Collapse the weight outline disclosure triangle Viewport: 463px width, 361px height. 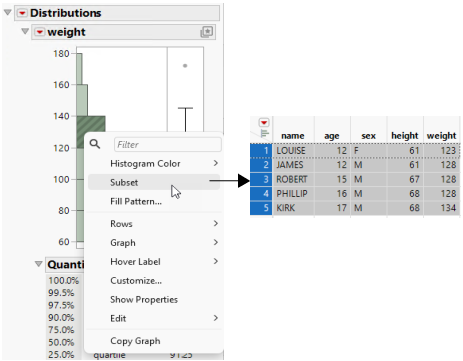(25, 31)
